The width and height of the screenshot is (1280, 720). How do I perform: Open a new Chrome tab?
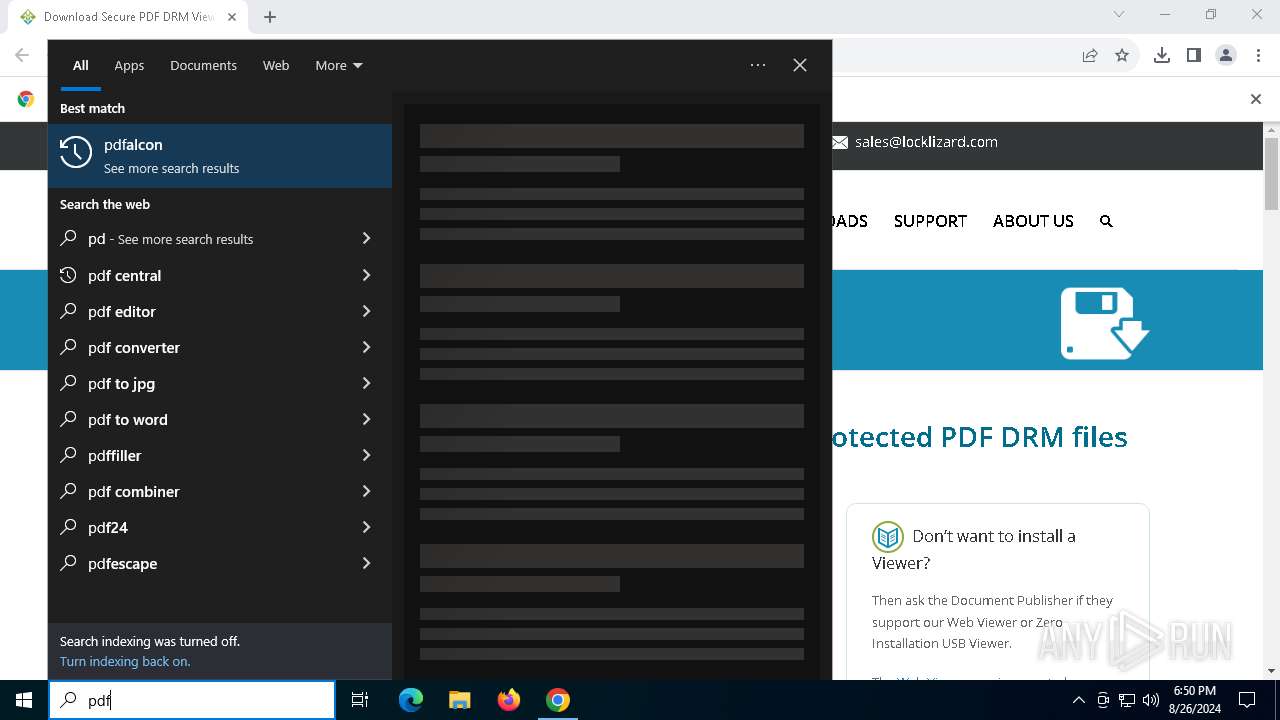(x=270, y=17)
